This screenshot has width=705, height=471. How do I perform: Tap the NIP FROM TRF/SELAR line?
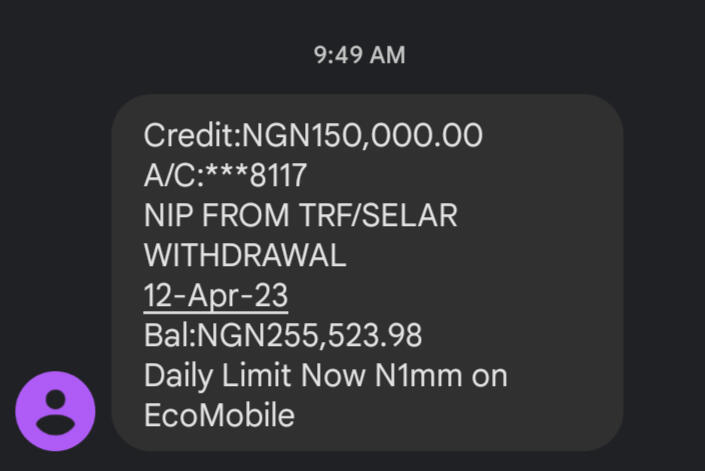[300, 215]
